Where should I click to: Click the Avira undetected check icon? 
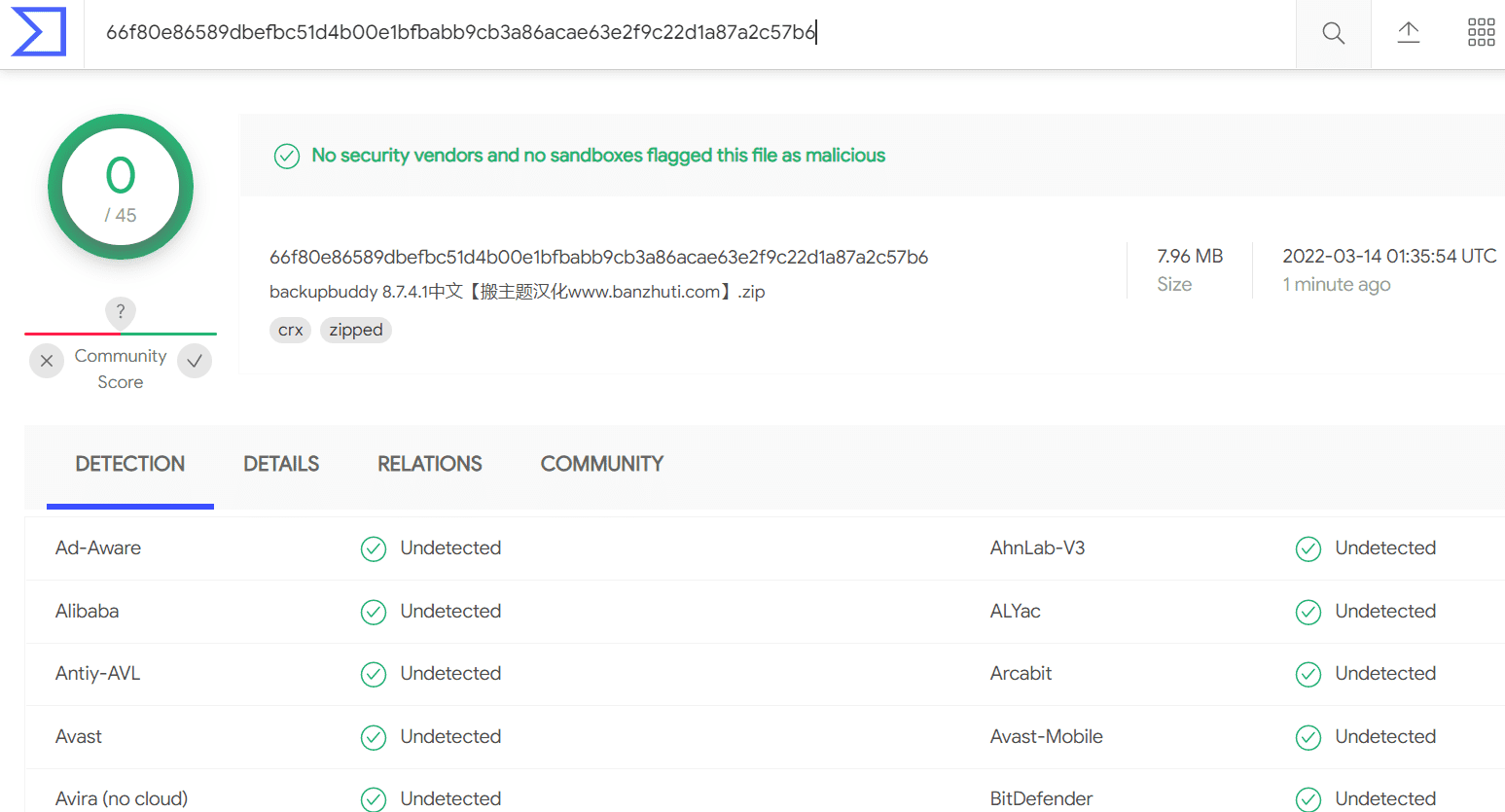point(374,799)
